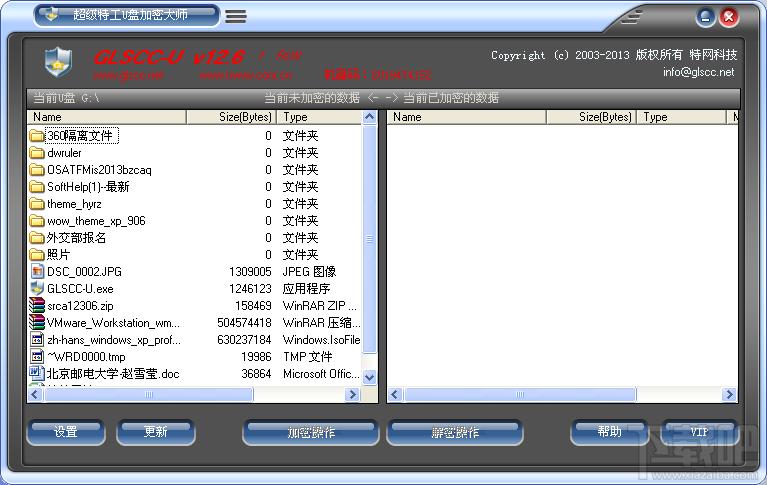The image size is (767, 485).
Task: Click the 设置 settings button
Action: pyautogui.click(x=66, y=433)
